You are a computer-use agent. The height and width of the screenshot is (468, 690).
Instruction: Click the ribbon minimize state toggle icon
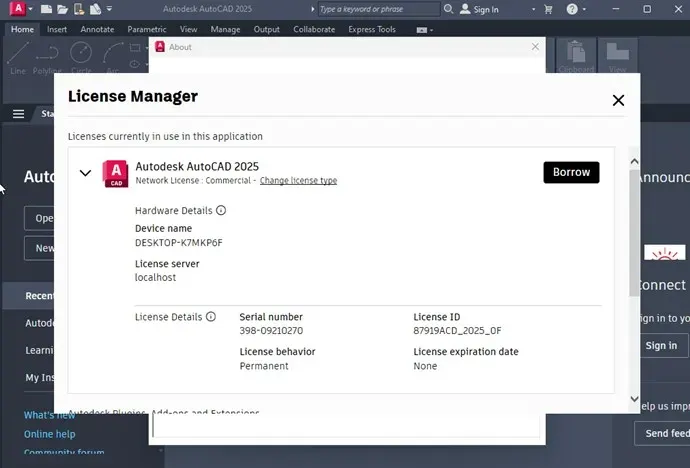(422, 30)
